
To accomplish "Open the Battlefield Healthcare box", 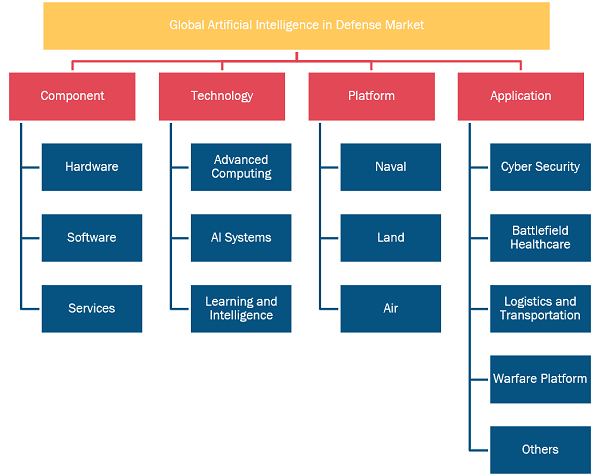I will (540, 238).
